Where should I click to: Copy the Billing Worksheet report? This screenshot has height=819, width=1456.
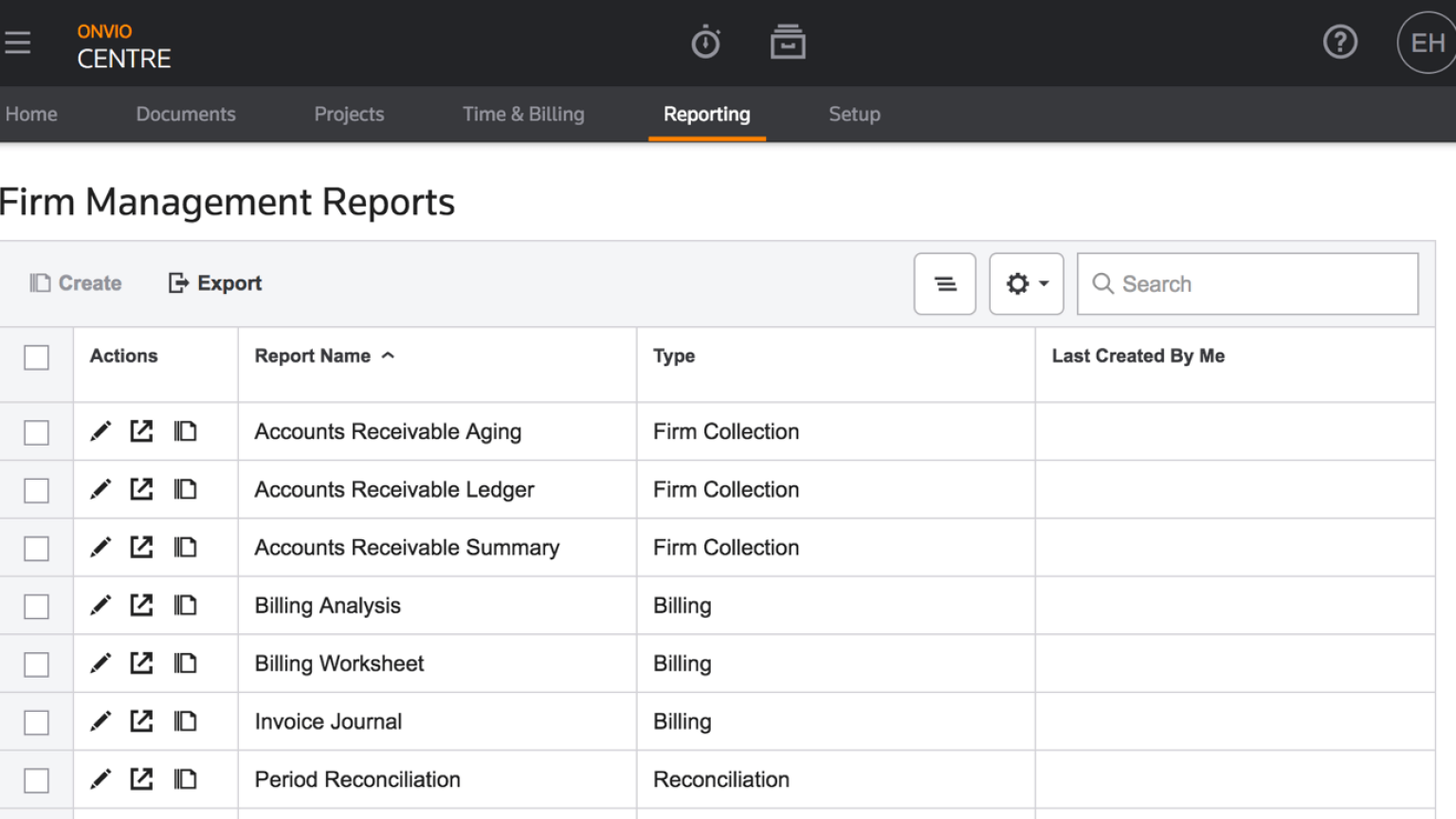coord(185,664)
